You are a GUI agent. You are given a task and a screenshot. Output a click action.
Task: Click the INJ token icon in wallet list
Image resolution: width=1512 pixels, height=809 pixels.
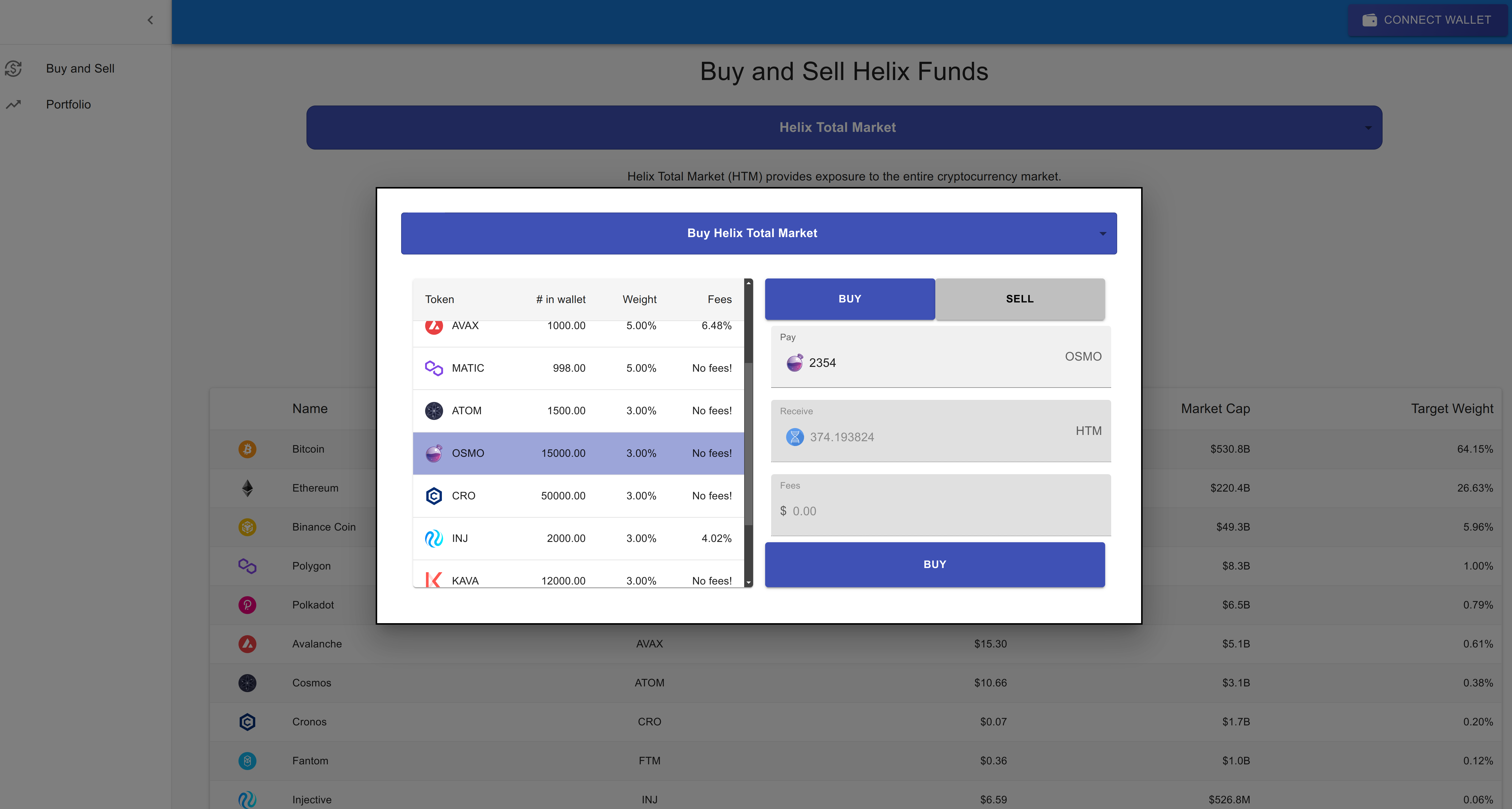[x=434, y=538]
